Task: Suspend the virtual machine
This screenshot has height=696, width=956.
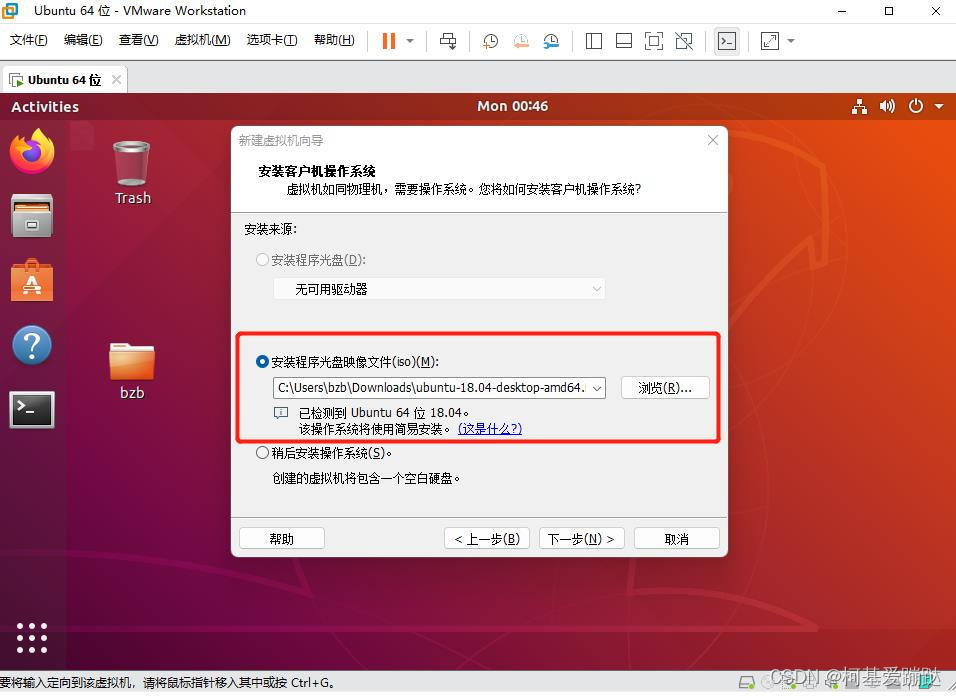Action: (x=386, y=41)
